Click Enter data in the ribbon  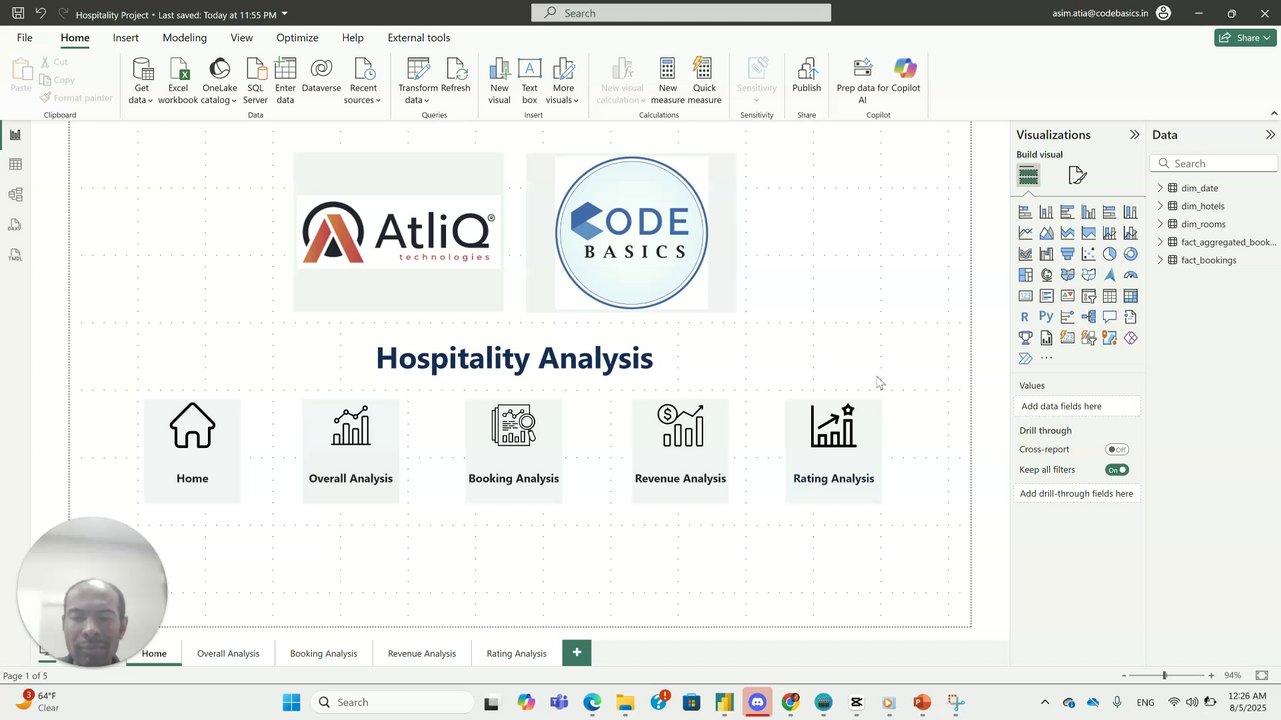click(x=286, y=81)
